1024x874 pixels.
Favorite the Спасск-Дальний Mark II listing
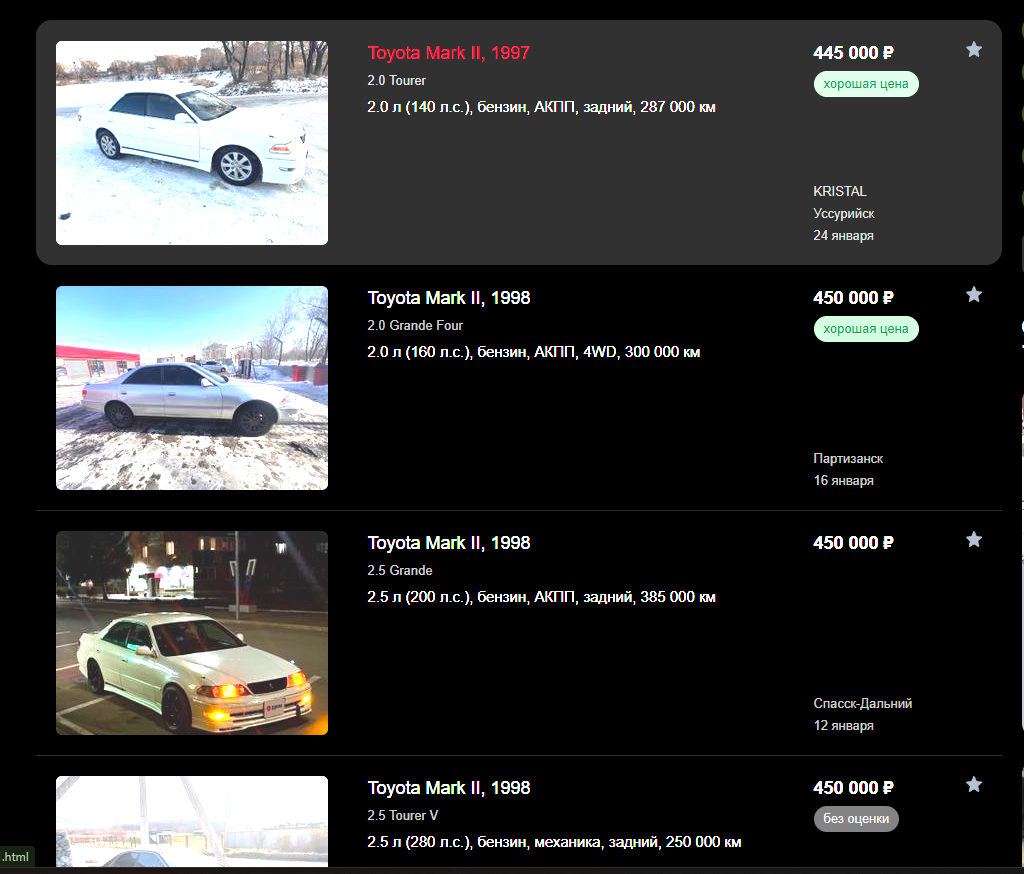tap(974, 540)
